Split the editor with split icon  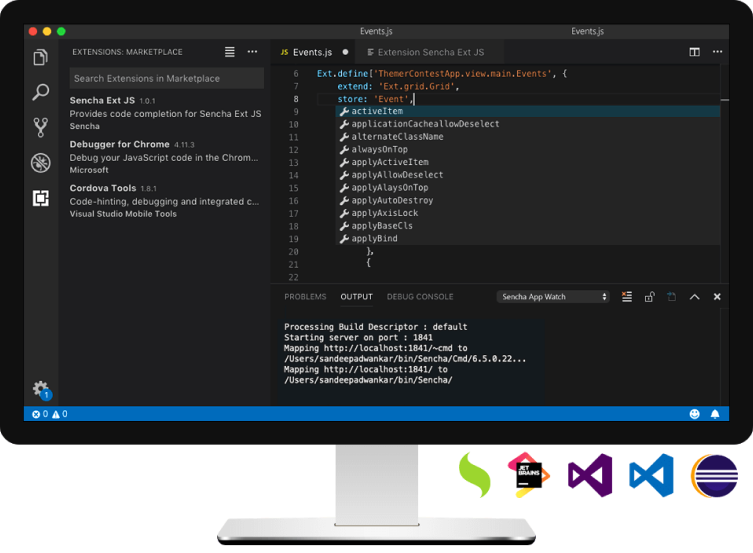694,52
